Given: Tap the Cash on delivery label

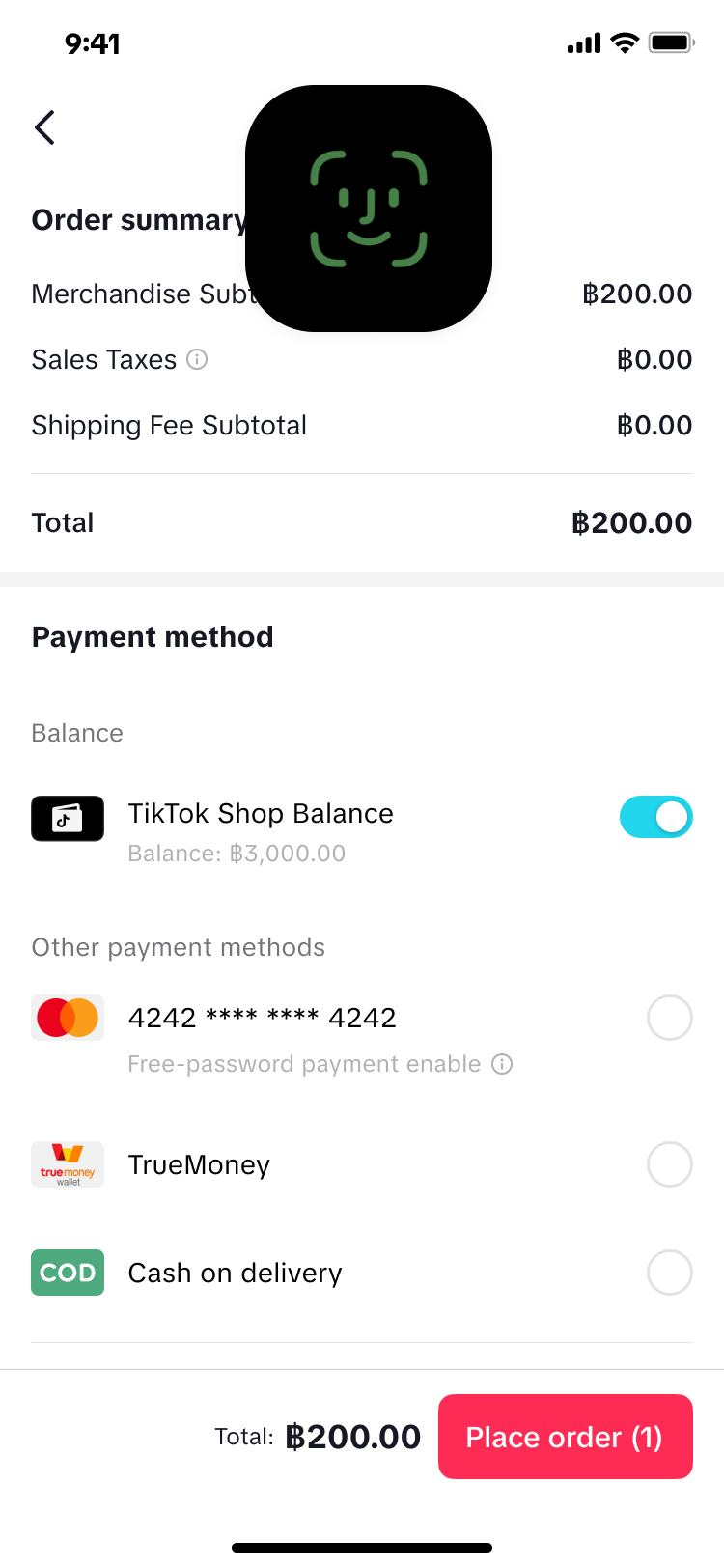Looking at the screenshot, I should pyautogui.click(x=236, y=1273).
